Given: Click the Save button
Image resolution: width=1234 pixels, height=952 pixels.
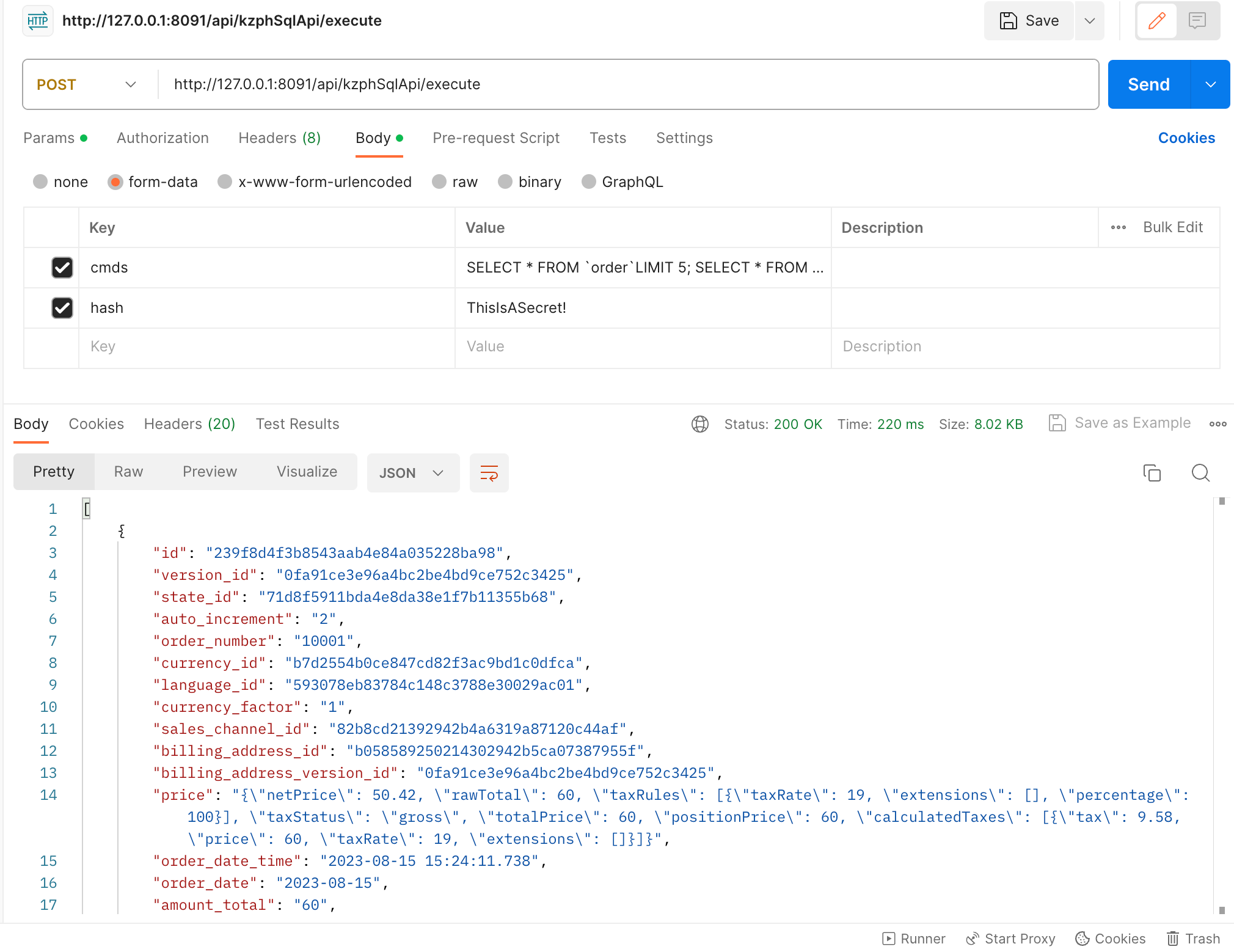Looking at the screenshot, I should pos(1029,21).
